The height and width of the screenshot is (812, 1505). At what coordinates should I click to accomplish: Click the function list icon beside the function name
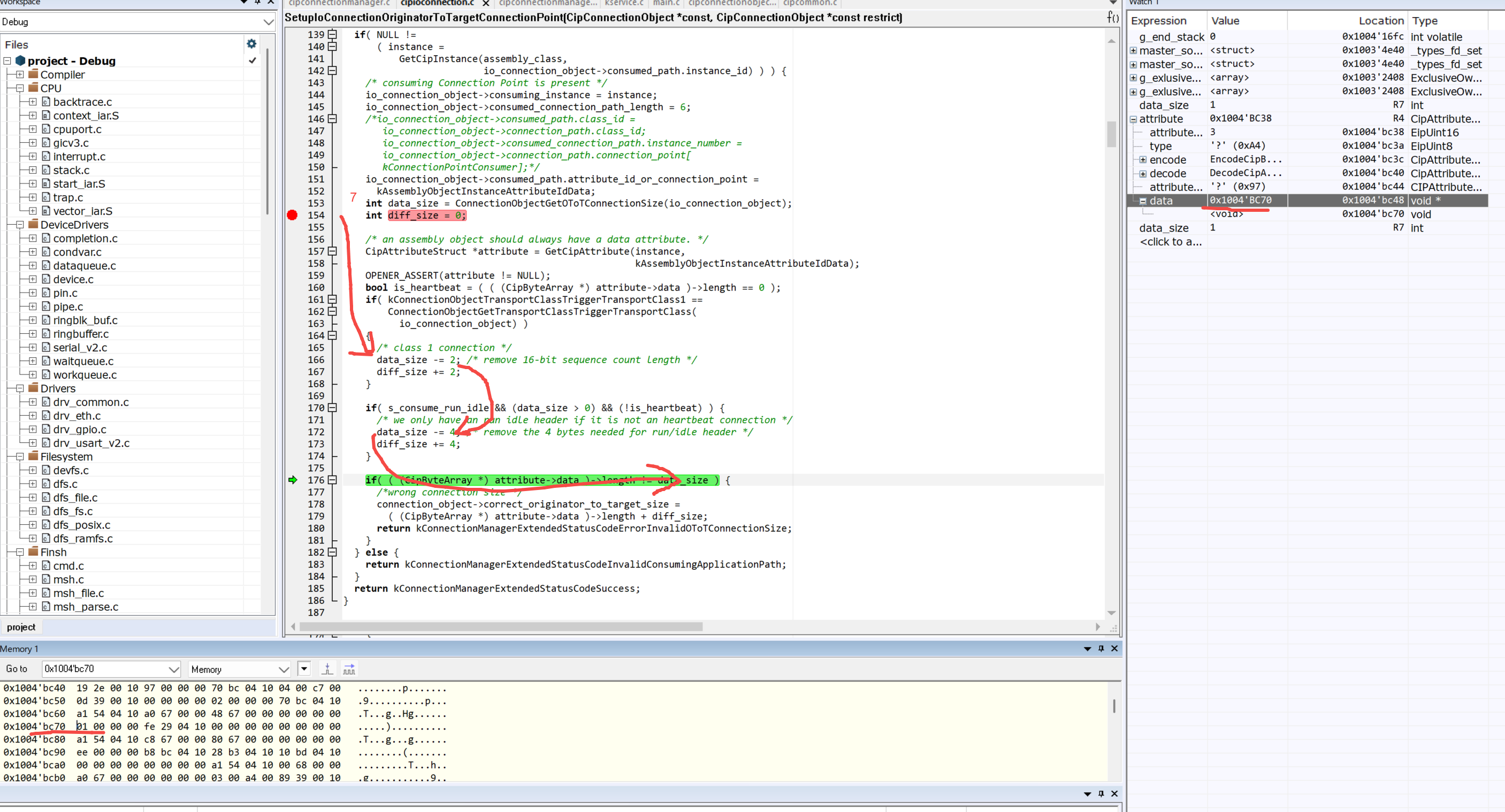1112,18
